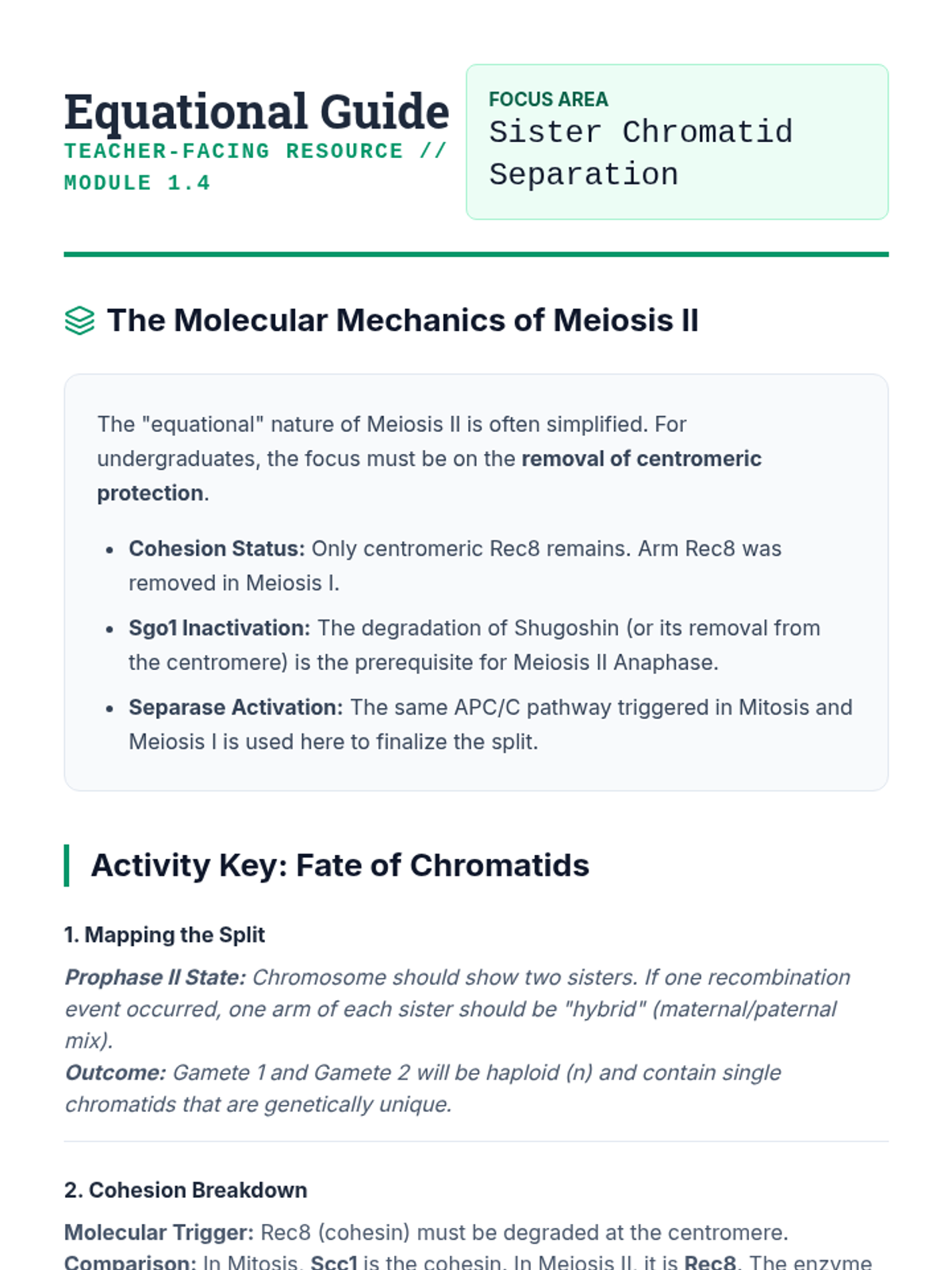Click the Sgo1 Inactivation bullet label

click(219, 628)
